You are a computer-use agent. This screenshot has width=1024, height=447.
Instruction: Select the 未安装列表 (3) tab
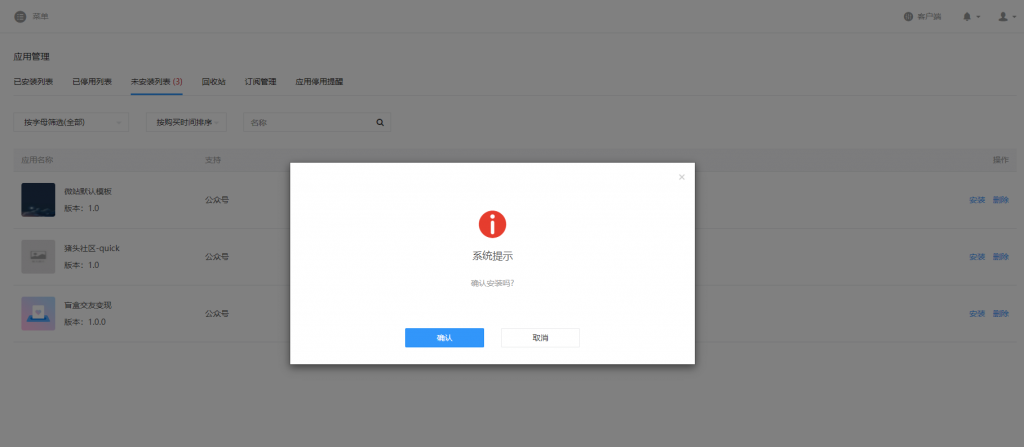[x=157, y=82]
